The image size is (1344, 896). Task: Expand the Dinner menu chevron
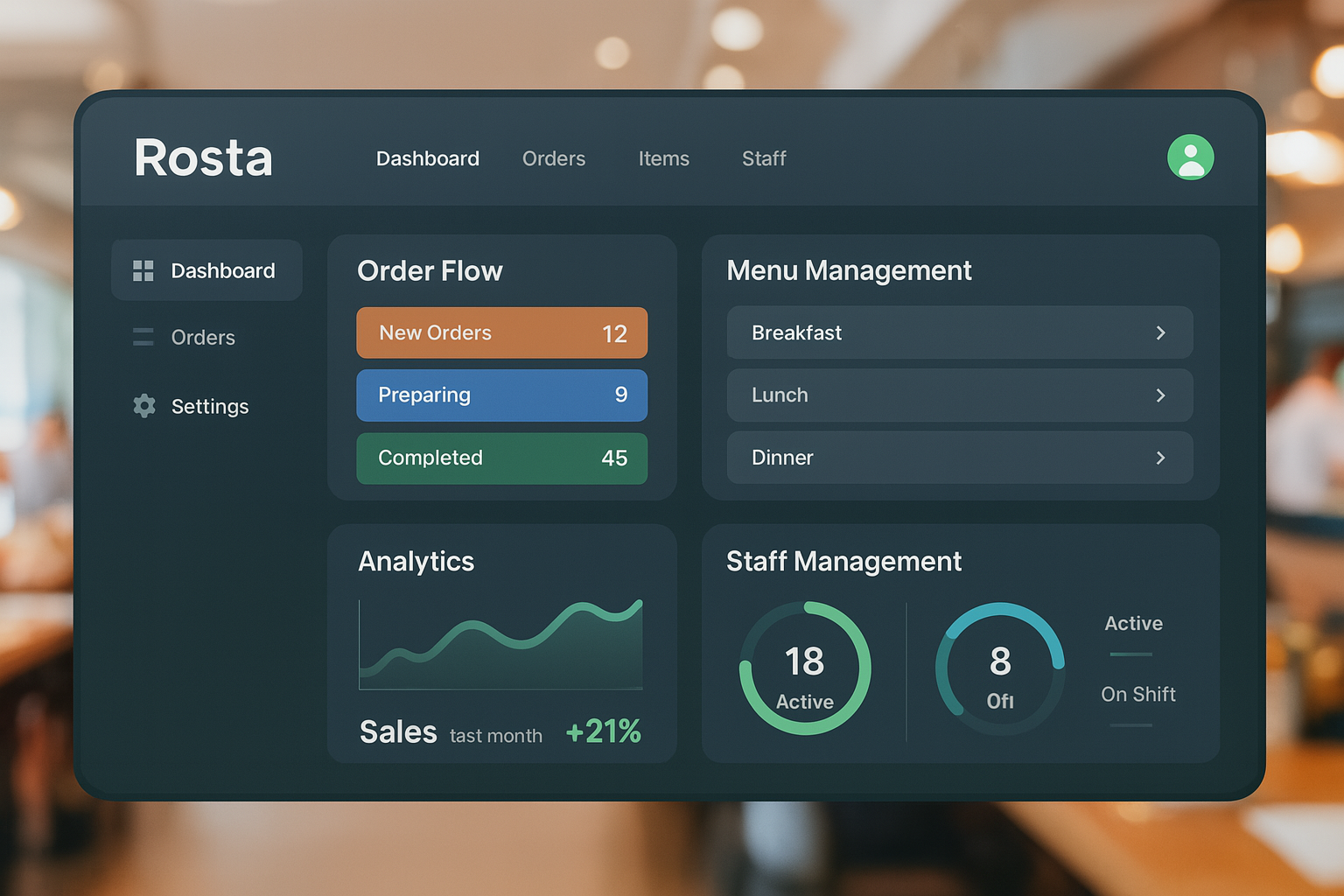click(1161, 458)
